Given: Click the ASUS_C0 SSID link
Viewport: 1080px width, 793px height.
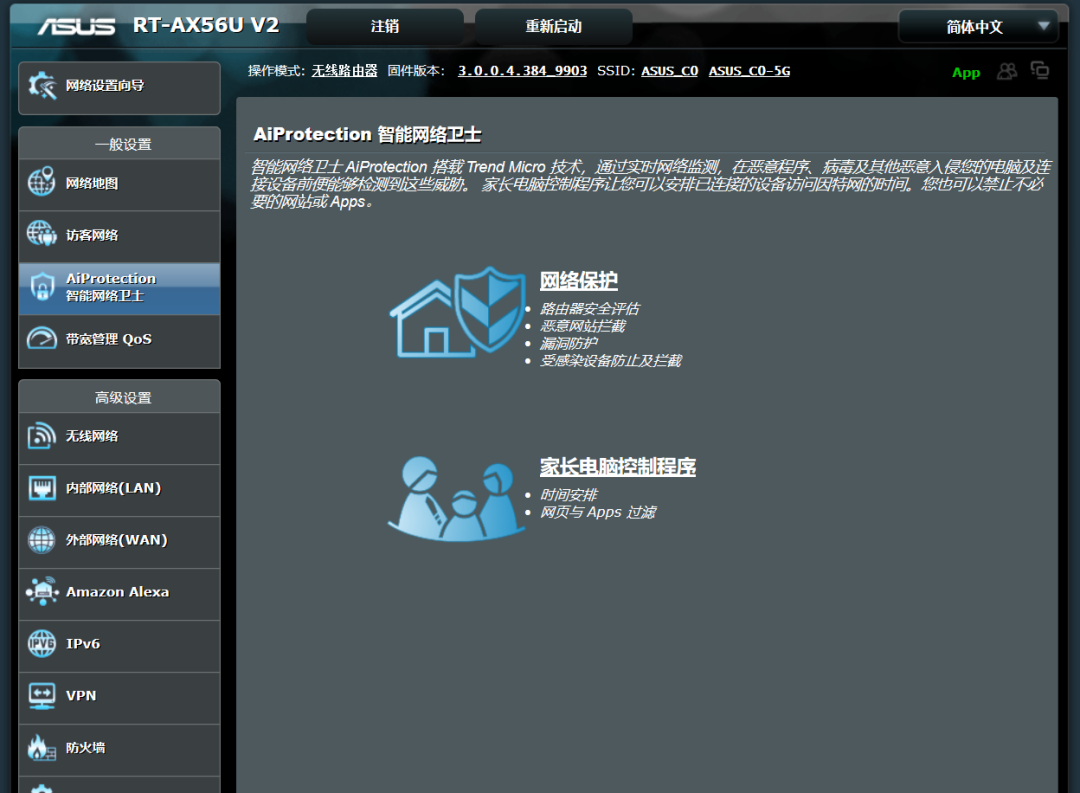Looking at the screenshot, I should pos(669,71).
